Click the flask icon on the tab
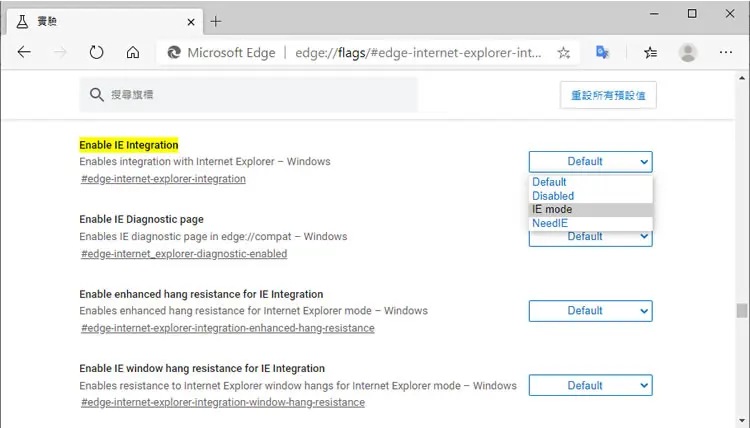Screen dimensions: 750x428 point(22,22)
